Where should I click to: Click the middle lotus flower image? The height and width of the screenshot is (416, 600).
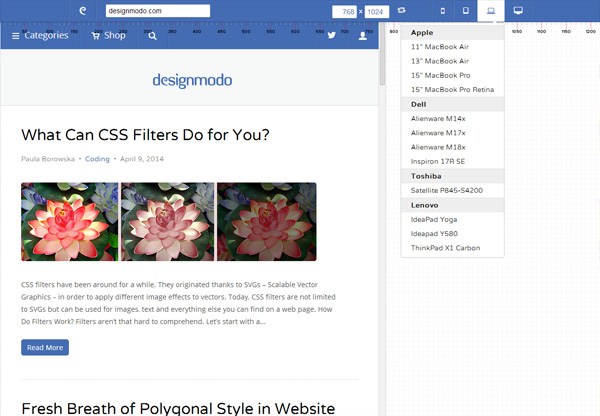(168, 222)
